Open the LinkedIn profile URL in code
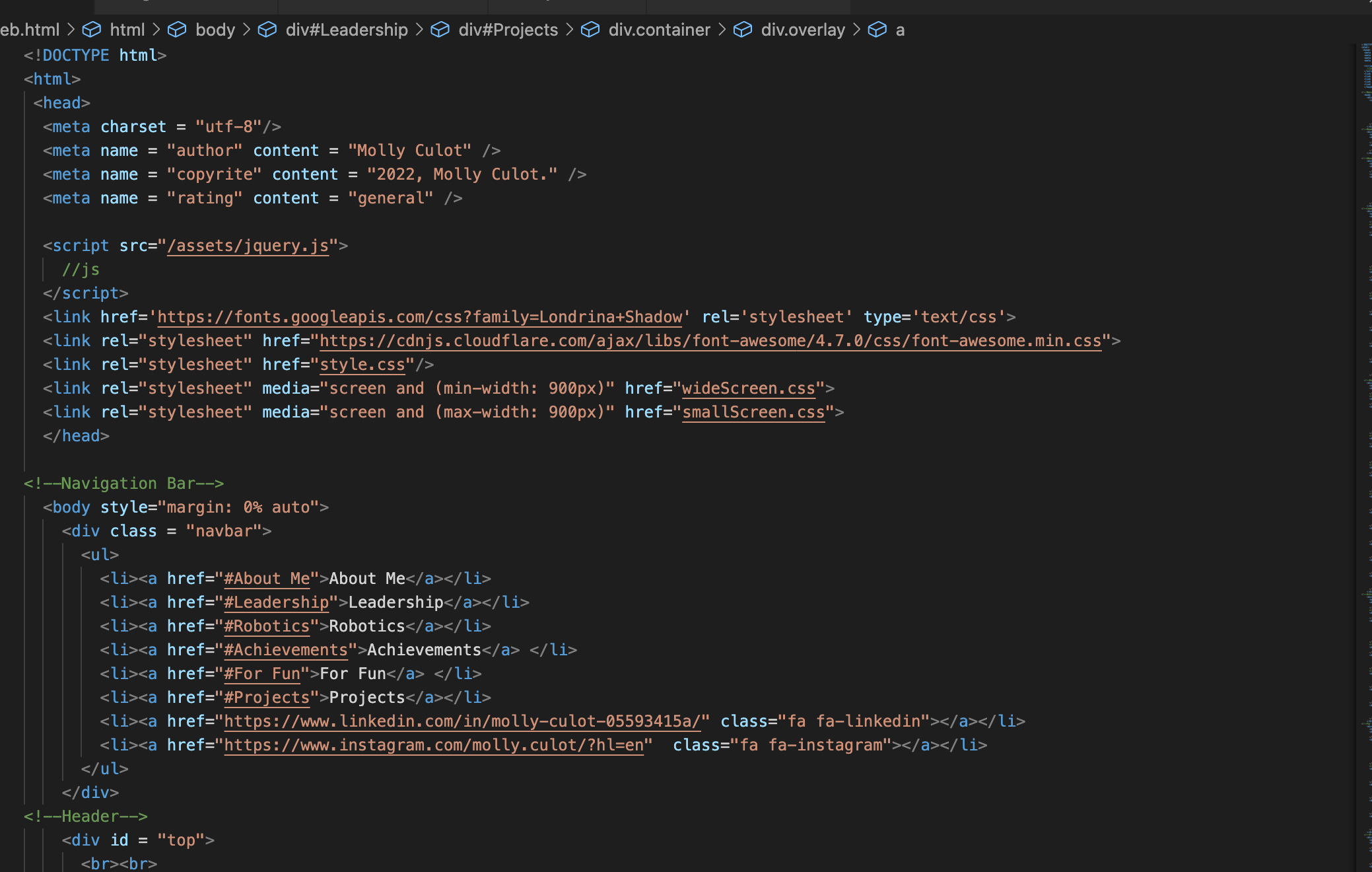This screenshot has width=1372, height=872. point(462,721)
